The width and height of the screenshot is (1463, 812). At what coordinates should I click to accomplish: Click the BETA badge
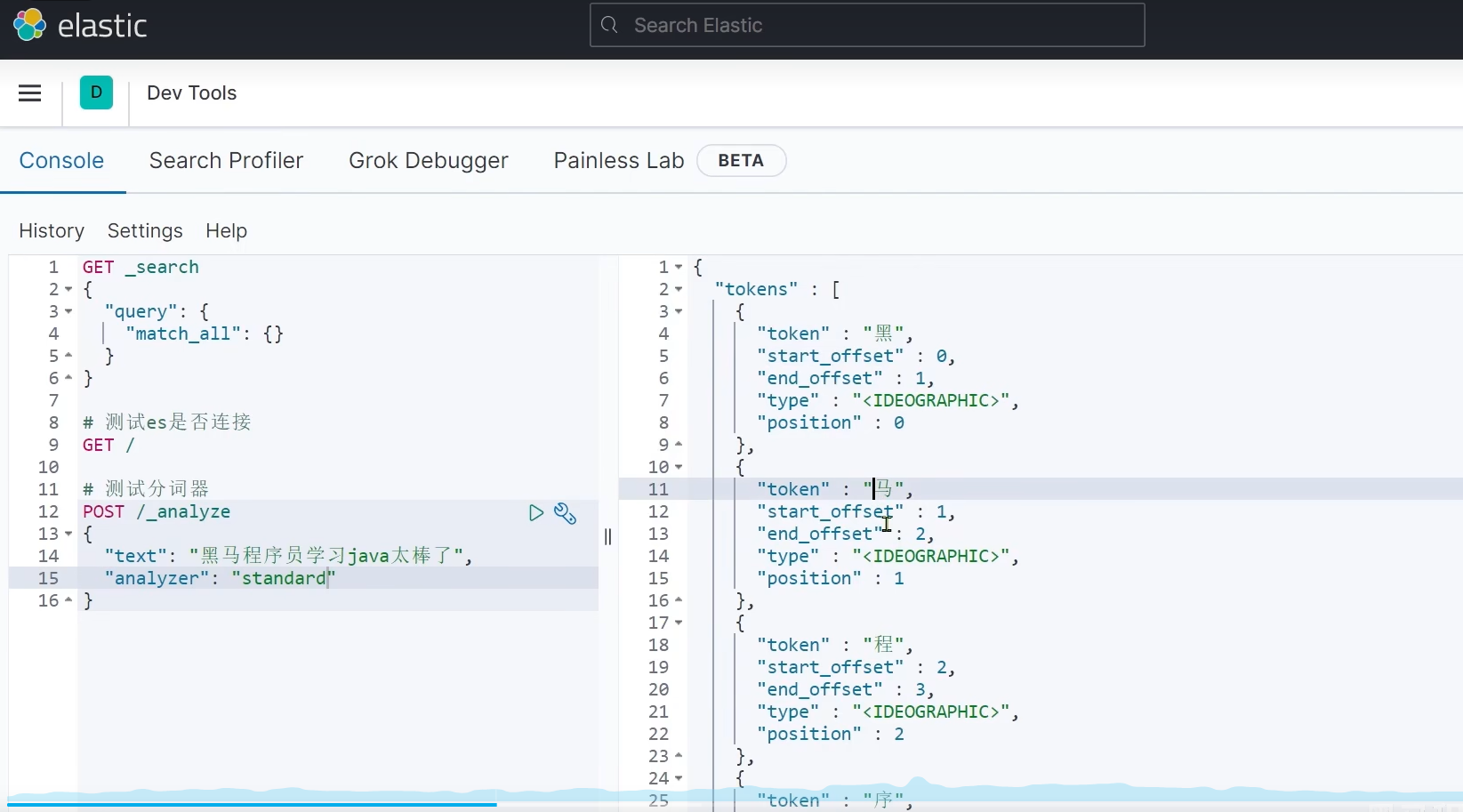741,161
